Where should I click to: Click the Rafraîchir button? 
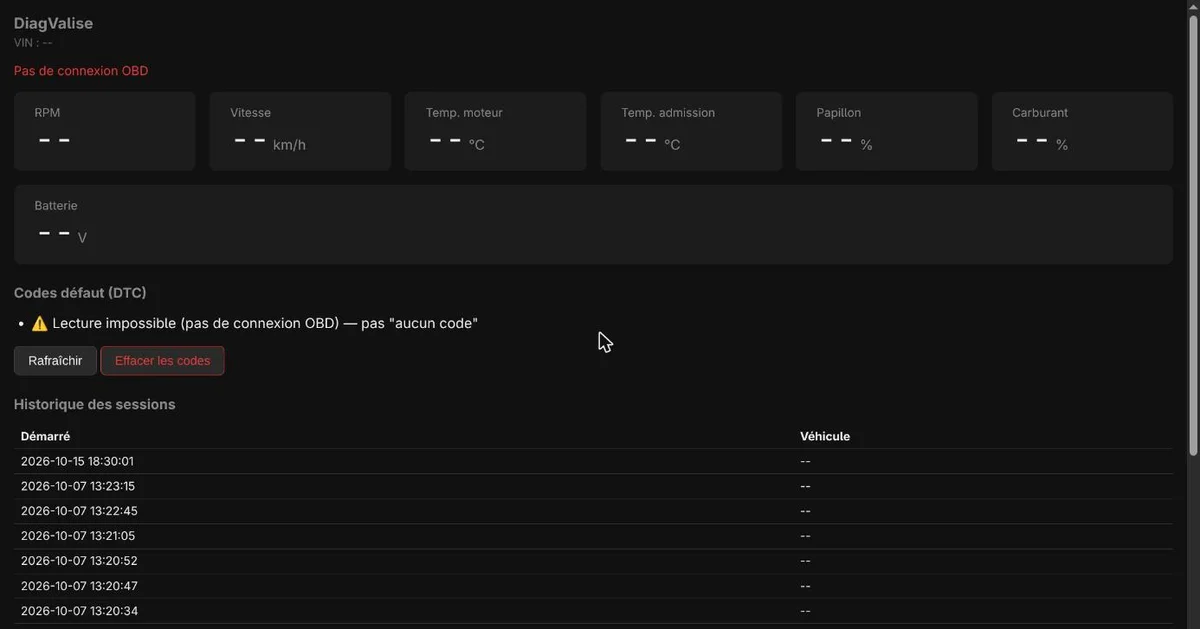(55, 361)
